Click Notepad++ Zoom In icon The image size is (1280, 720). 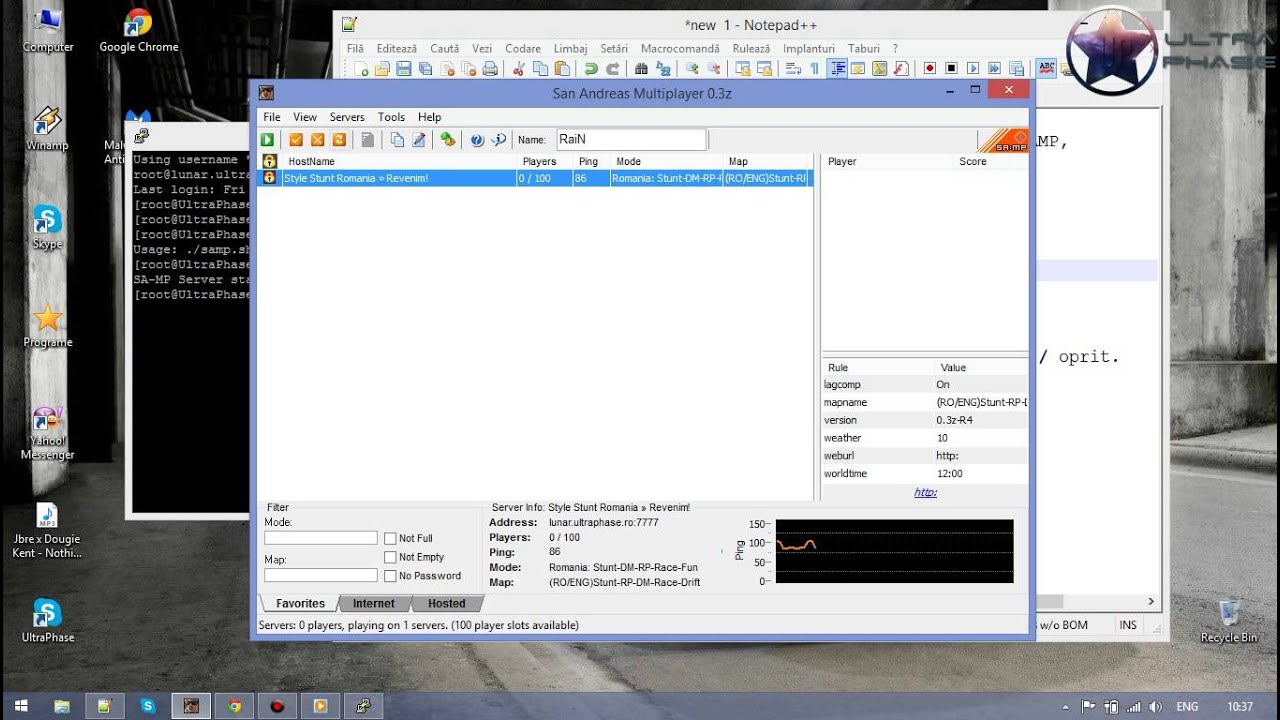click(691, 69)
